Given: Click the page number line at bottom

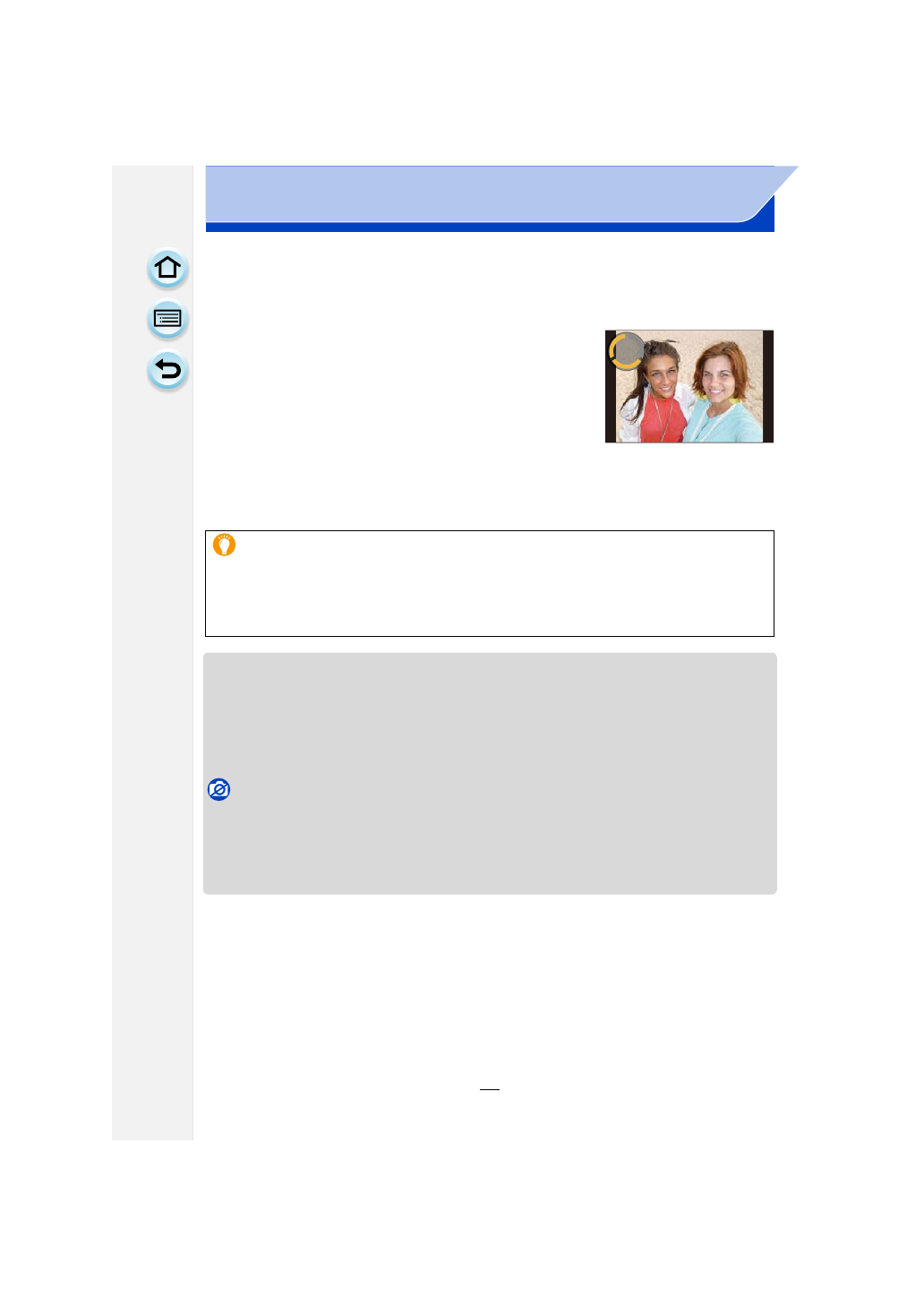Looking at the screenshot, I should tap(490, 1089).
